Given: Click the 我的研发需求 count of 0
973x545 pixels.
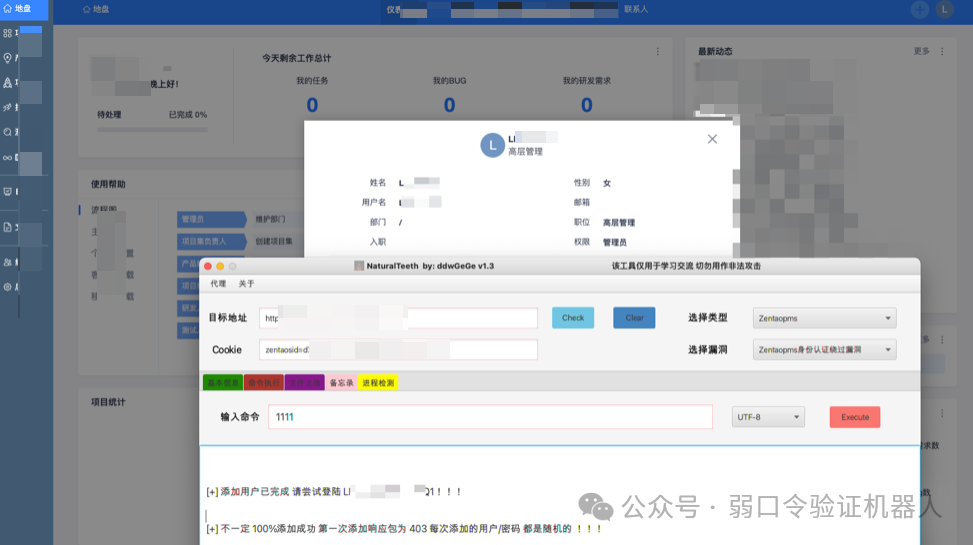Looking at the screenshot, I should pyautogui.click(x=586, y=105).
